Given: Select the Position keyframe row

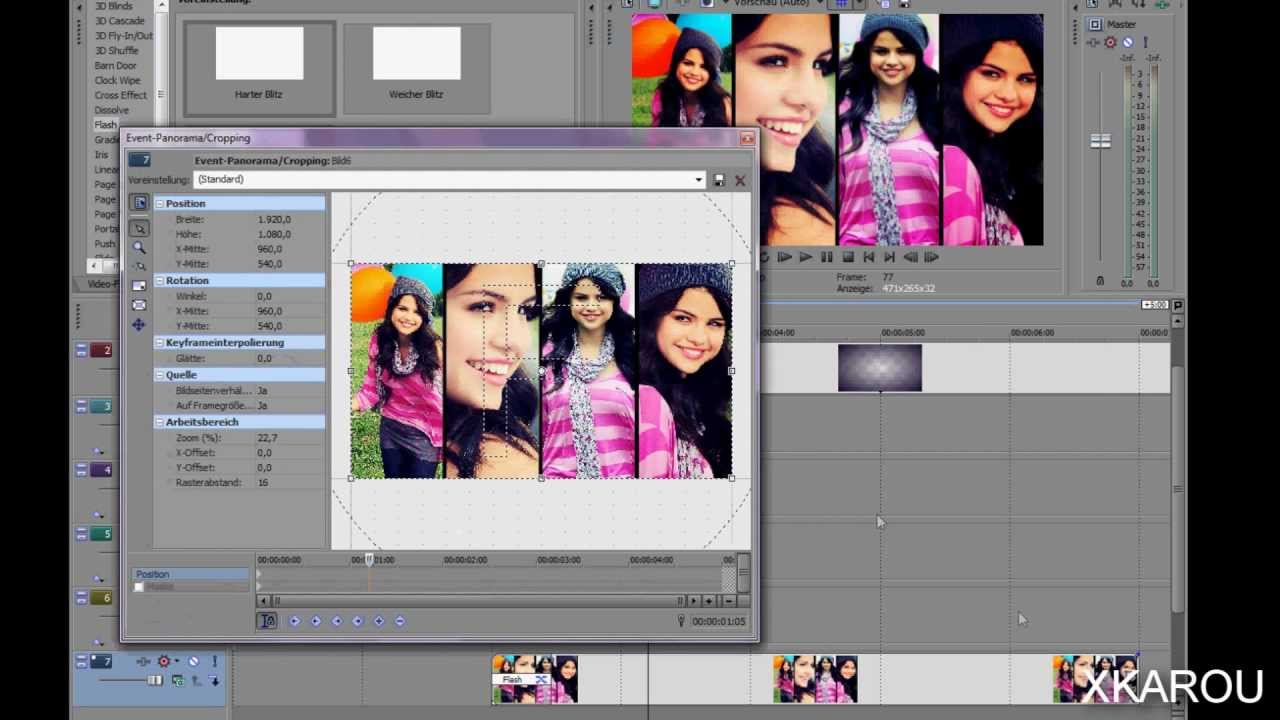Looking at the screenshot, I should [x=190, y=574].
